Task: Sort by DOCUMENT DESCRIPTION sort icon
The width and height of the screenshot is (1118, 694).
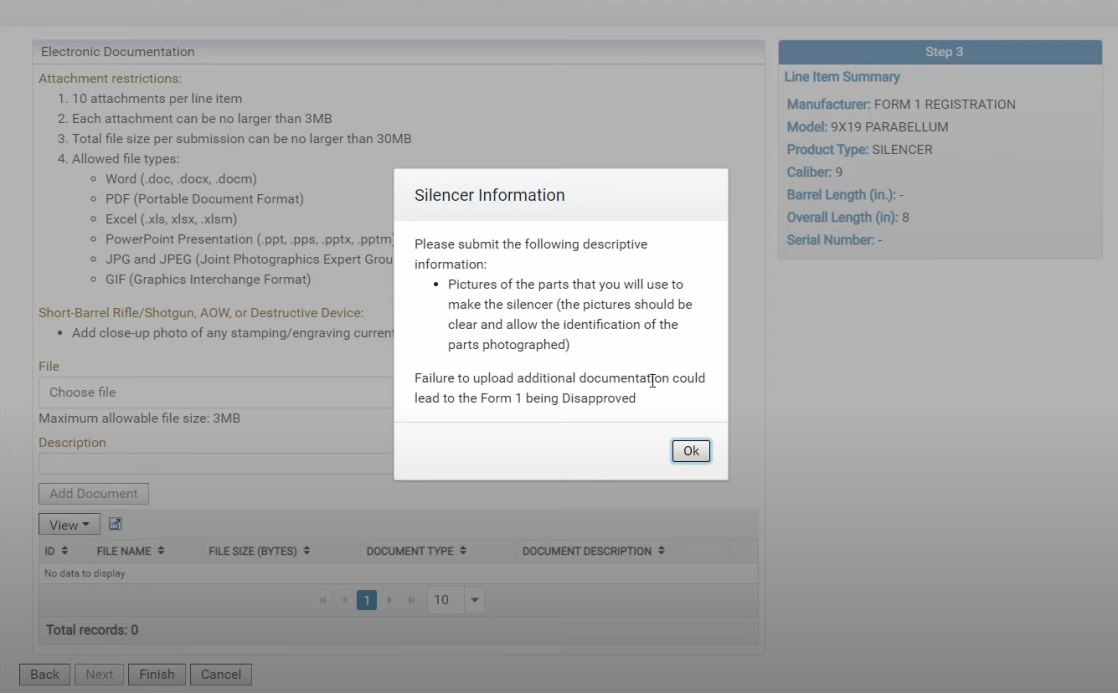Action: [x=661, y=551]
